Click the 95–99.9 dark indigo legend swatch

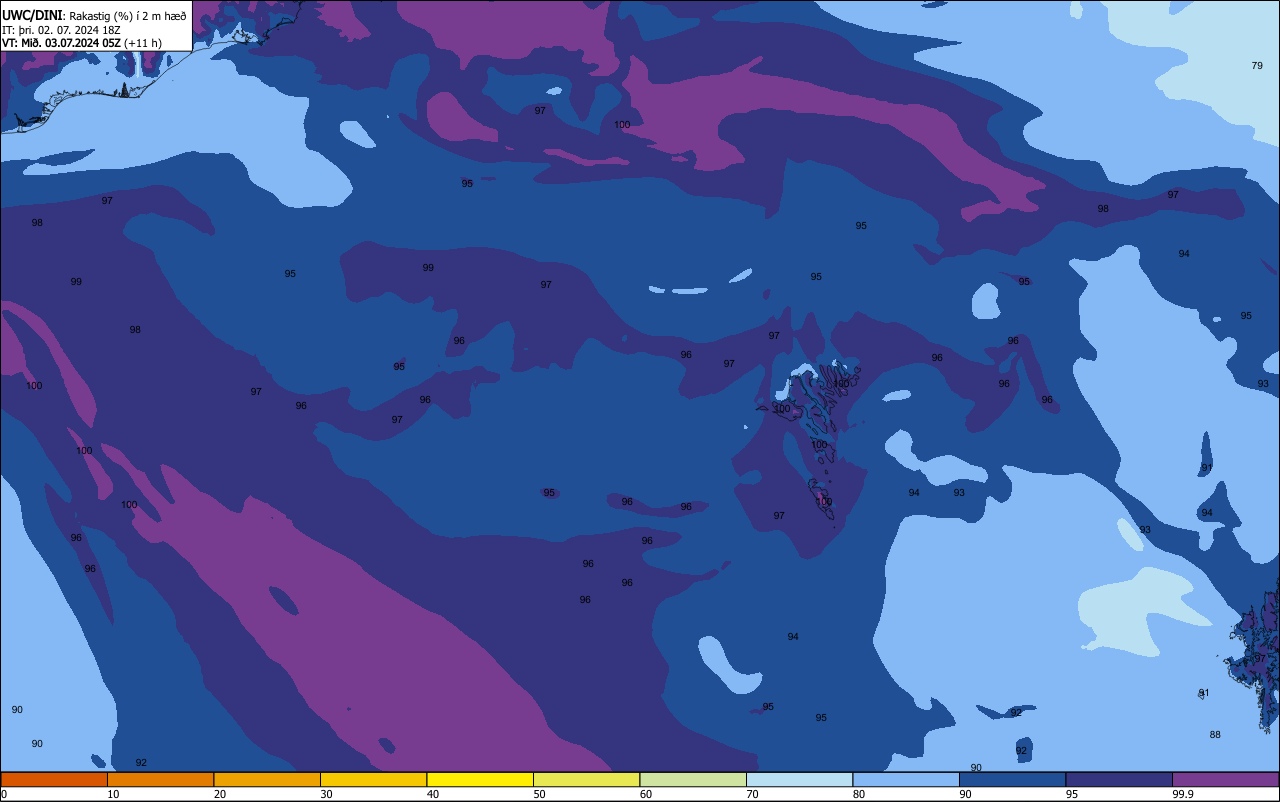tap(1119, 779)
